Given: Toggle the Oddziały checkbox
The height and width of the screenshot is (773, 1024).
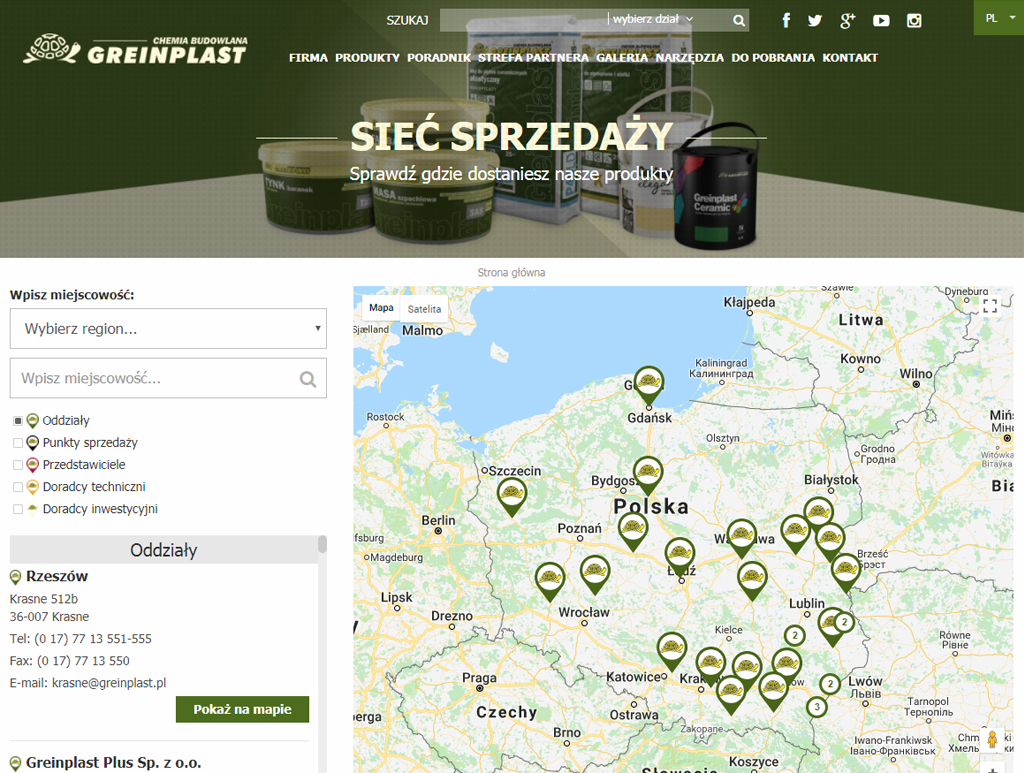Looking at the screenshot, I should 18,421.
